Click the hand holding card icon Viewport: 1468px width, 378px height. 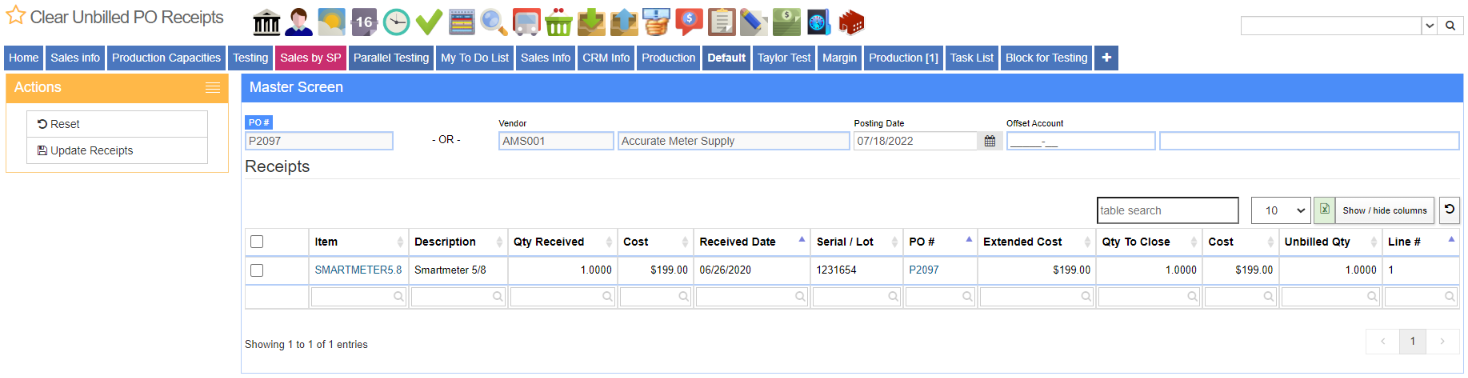(x=656, y=21)
